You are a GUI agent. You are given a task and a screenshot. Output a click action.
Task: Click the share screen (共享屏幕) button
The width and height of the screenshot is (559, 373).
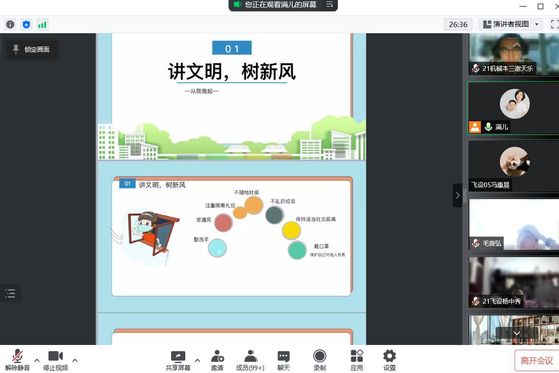[x=178, y=360]
